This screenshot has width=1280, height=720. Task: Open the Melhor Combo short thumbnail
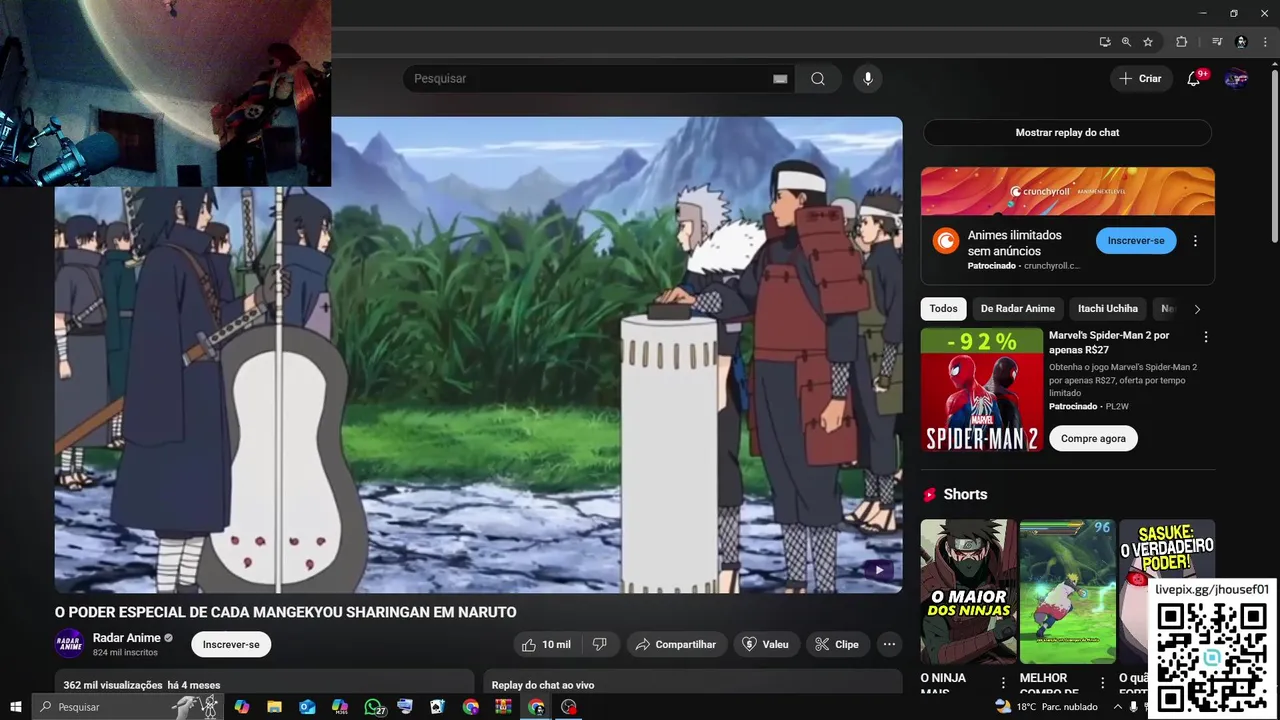1067,591
